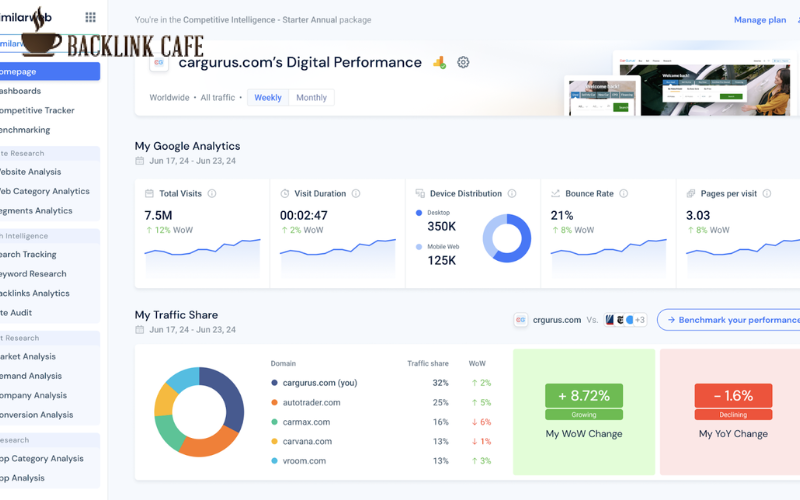The image size is (800, 500).
Task: Switch to Weekly view
Action: pos(268,97)
